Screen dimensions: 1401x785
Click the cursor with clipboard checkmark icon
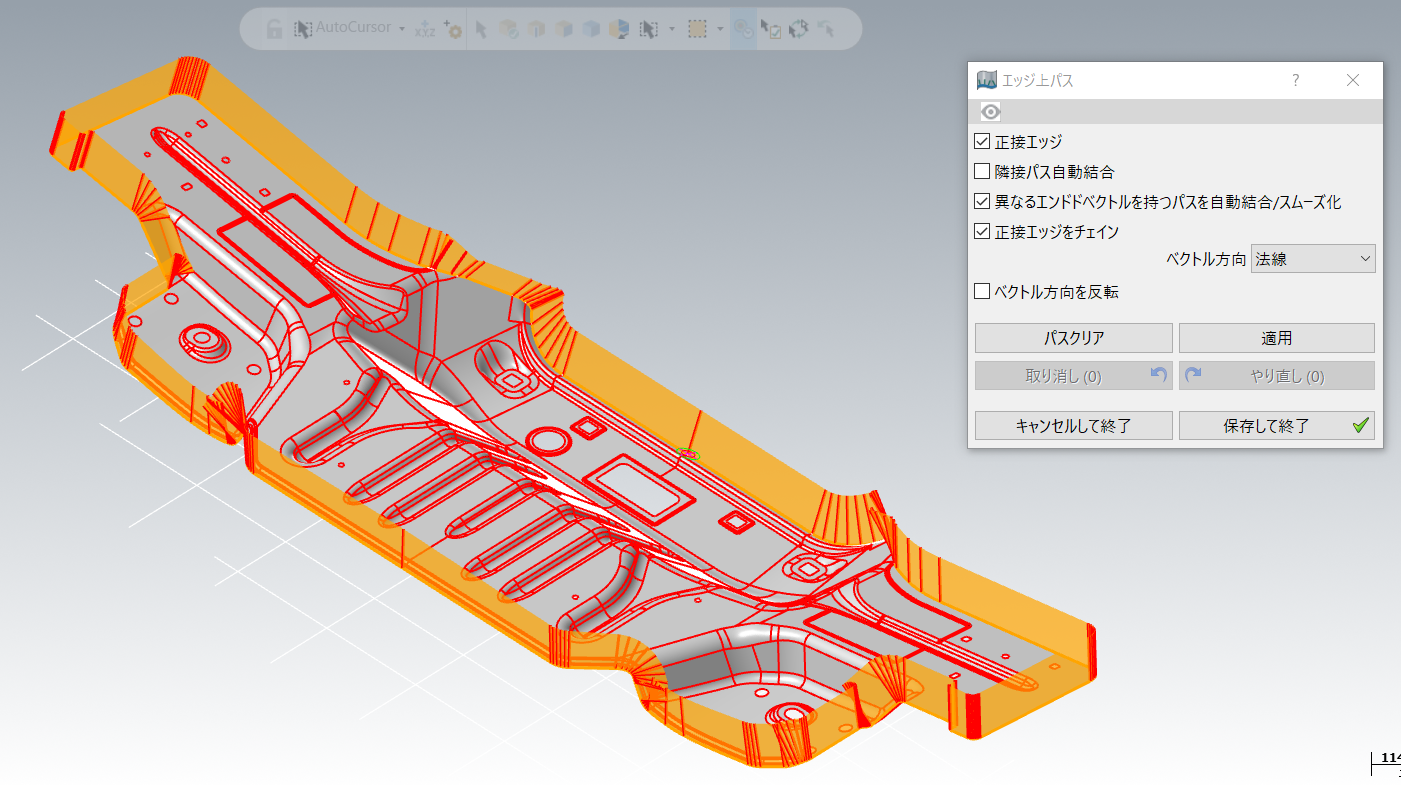[x=770, y=29]
